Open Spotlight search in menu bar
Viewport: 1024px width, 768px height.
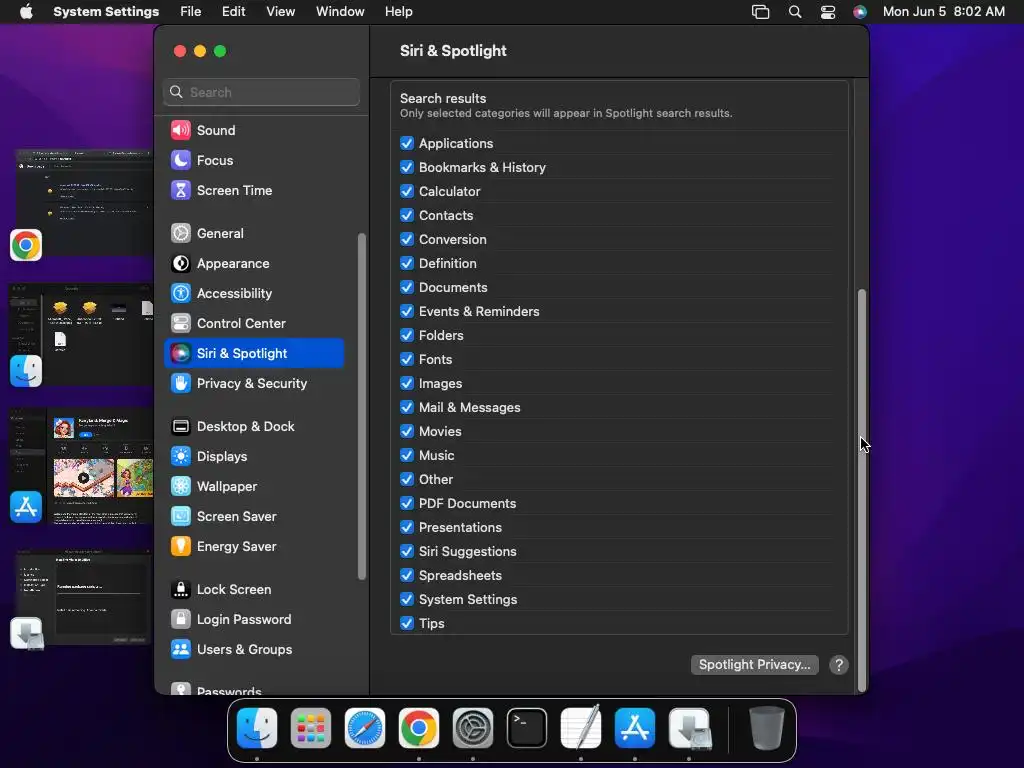tap(795, 12)
